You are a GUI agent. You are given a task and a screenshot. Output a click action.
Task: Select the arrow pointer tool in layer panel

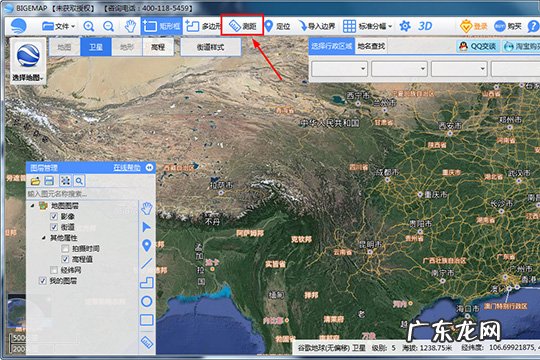(147, 227)
